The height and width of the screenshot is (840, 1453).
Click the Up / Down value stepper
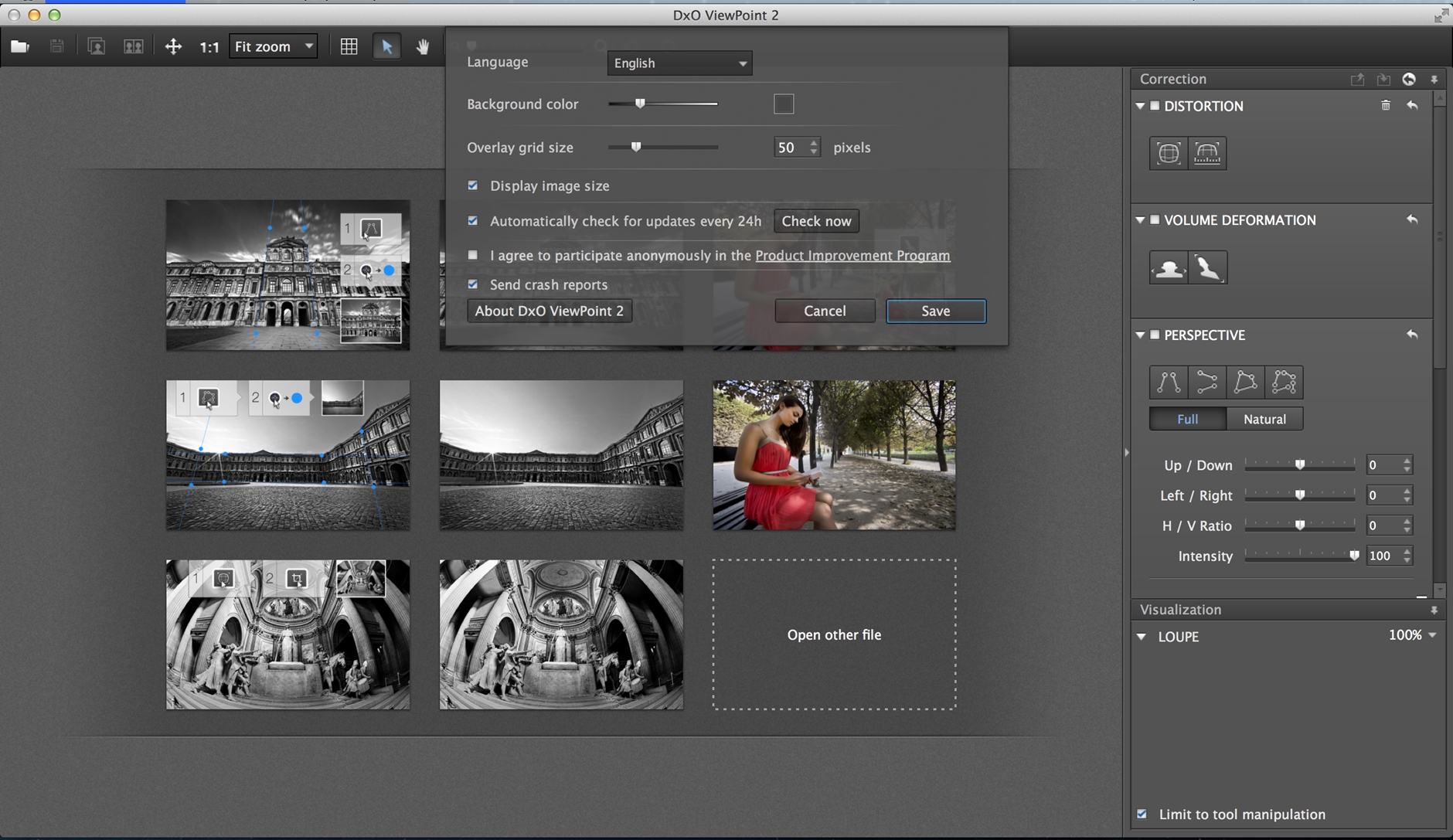[1407, 465]
